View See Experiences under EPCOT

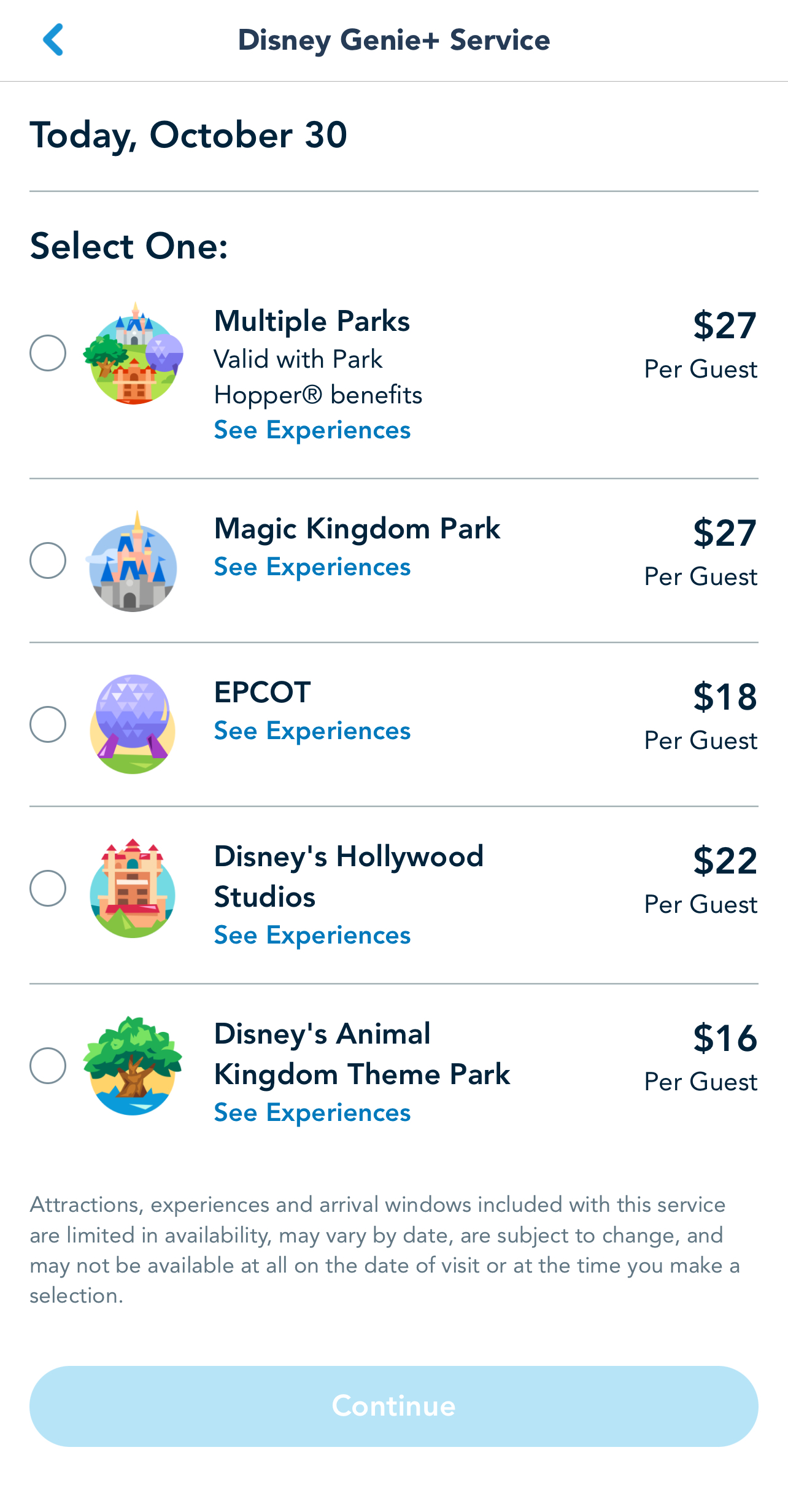point(312,731)
